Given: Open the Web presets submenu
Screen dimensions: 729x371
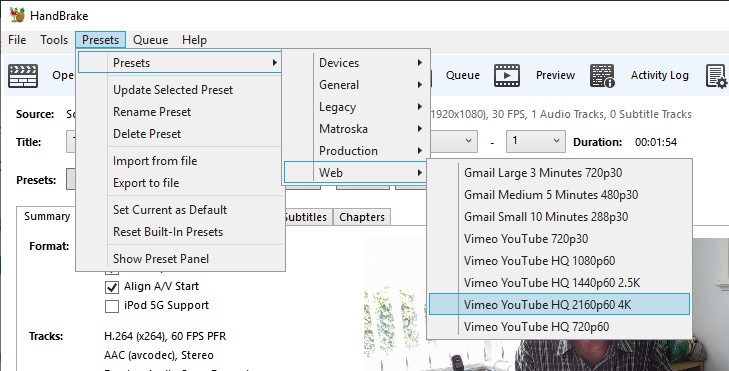Looking at the screenshot, I should coord(356,172).
